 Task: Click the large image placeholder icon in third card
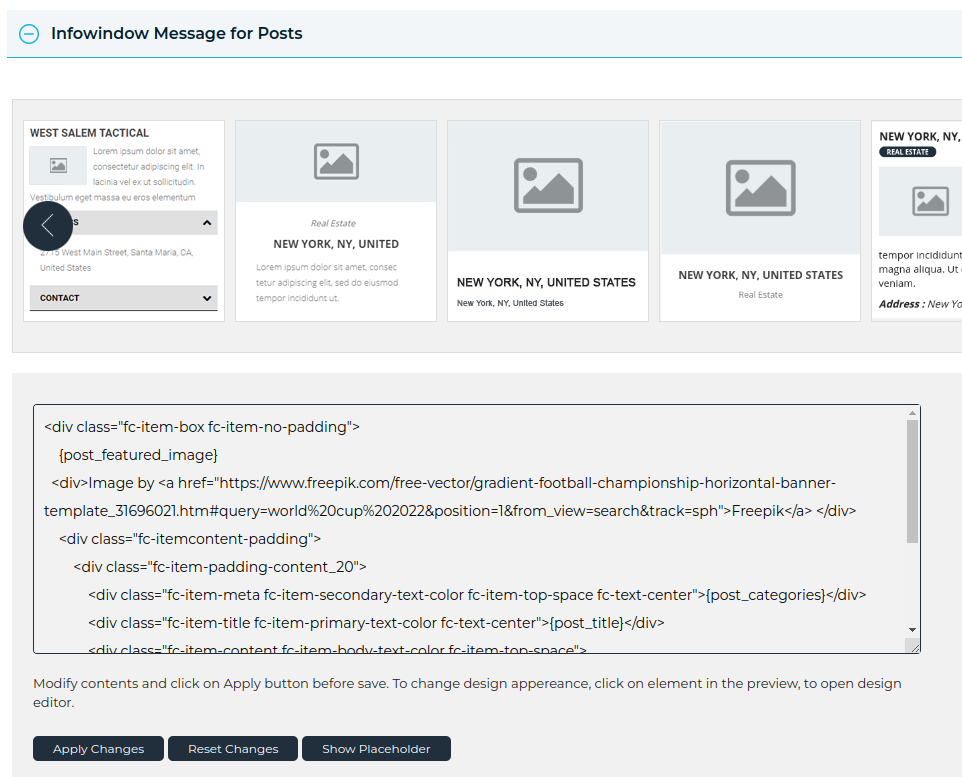coord(547,185)
